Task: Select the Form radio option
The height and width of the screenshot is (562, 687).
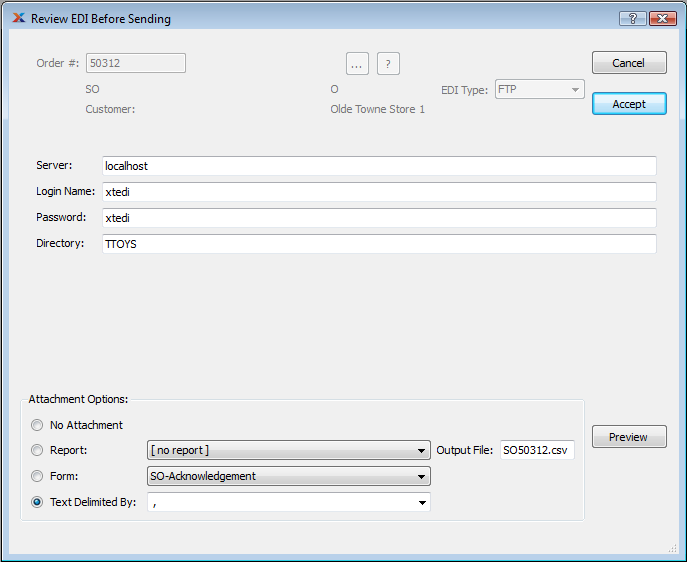Action: point(37,477)
